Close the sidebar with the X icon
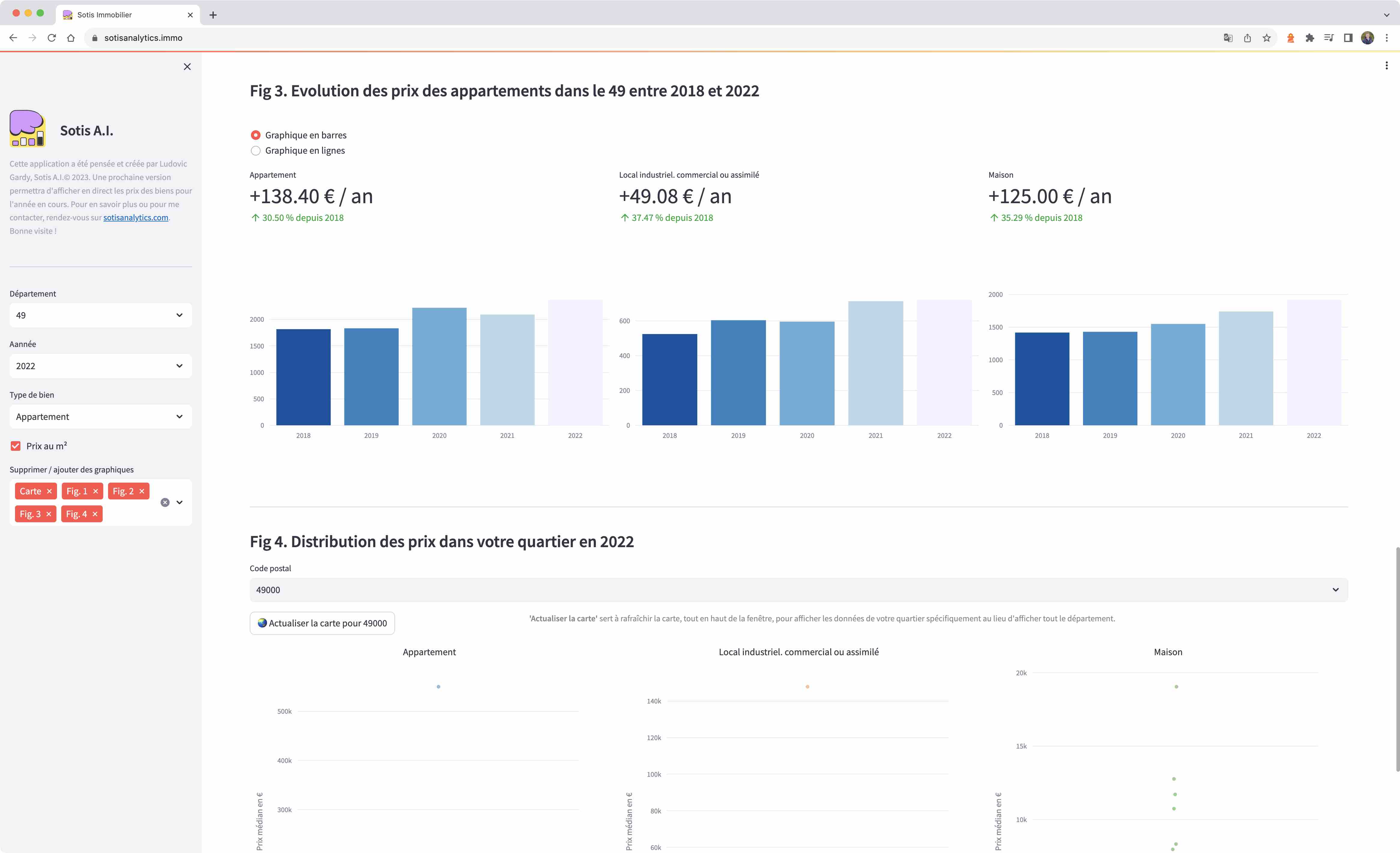This screenshot has width=1400, height=853. [x=187, y=67]
